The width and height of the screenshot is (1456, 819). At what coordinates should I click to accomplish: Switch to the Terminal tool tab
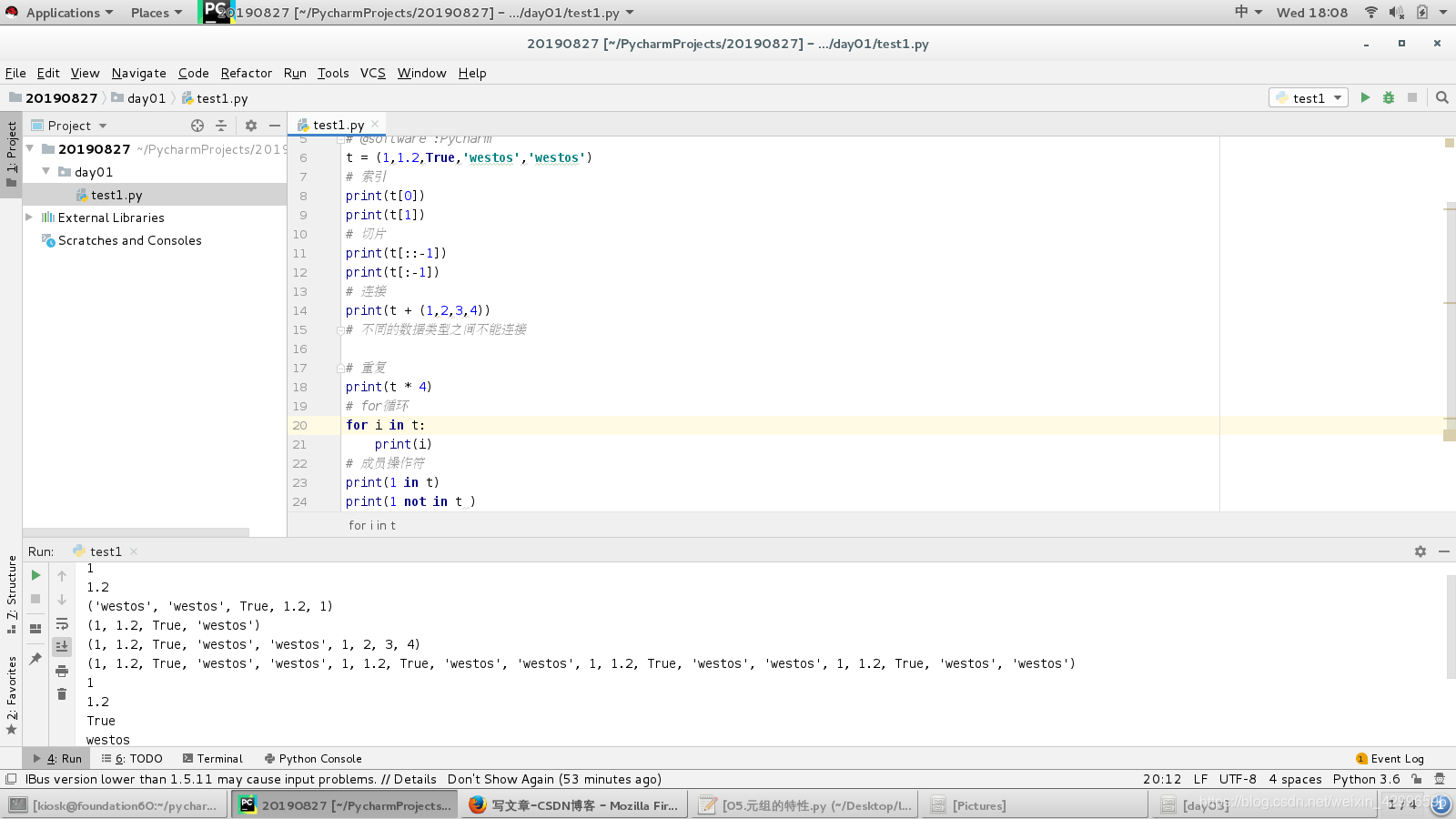(x=212, y=758)
